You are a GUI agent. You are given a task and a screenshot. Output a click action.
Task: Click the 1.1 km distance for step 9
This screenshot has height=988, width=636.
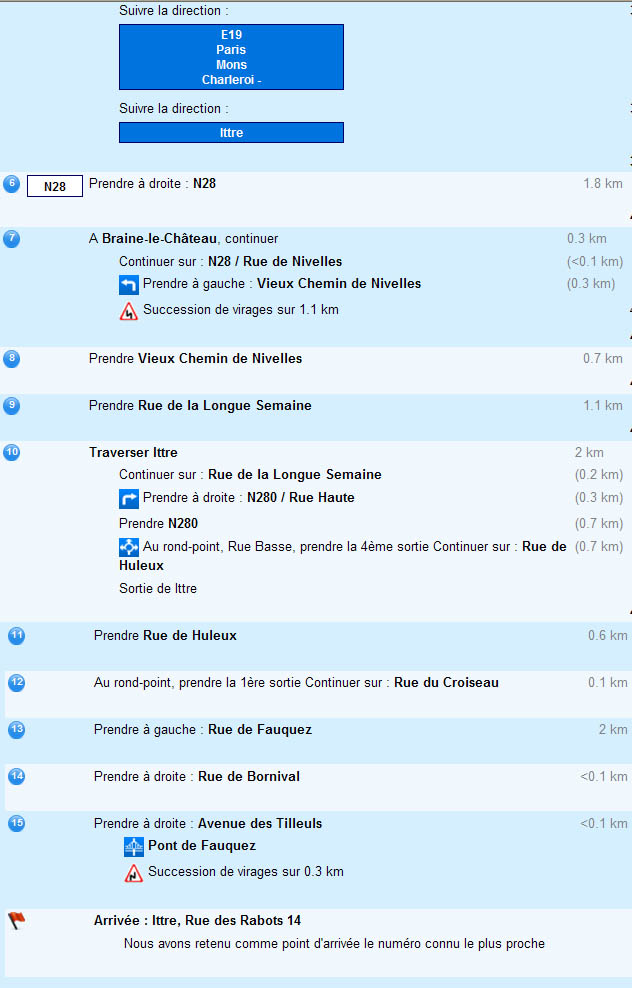603,405
